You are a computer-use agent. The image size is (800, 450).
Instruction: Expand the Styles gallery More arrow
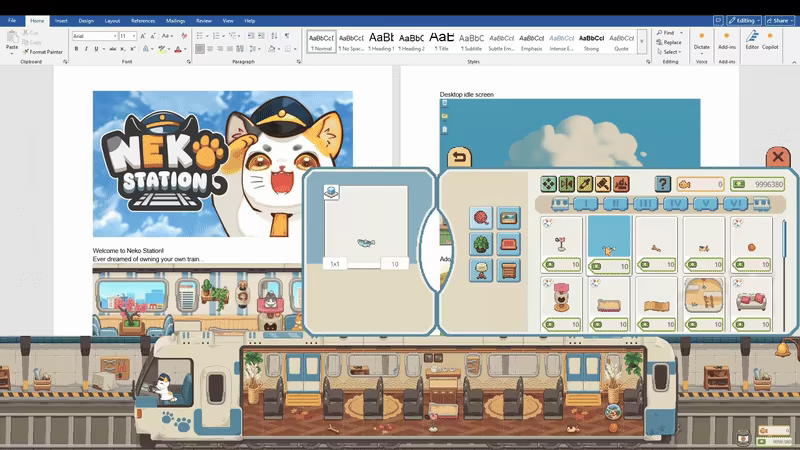click(642, 42)
